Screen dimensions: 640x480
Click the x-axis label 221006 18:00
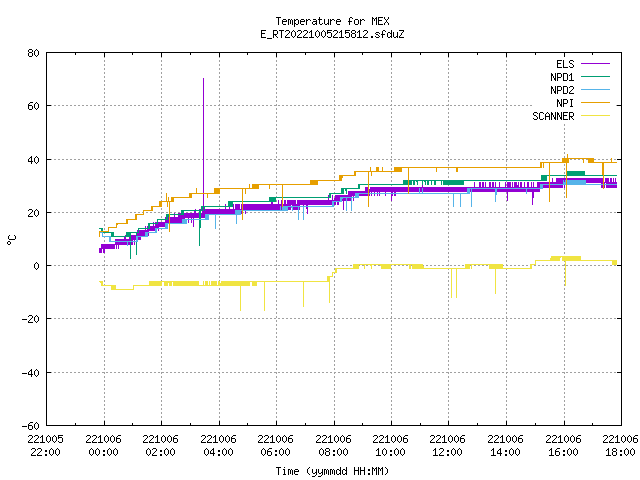[620, 446]
